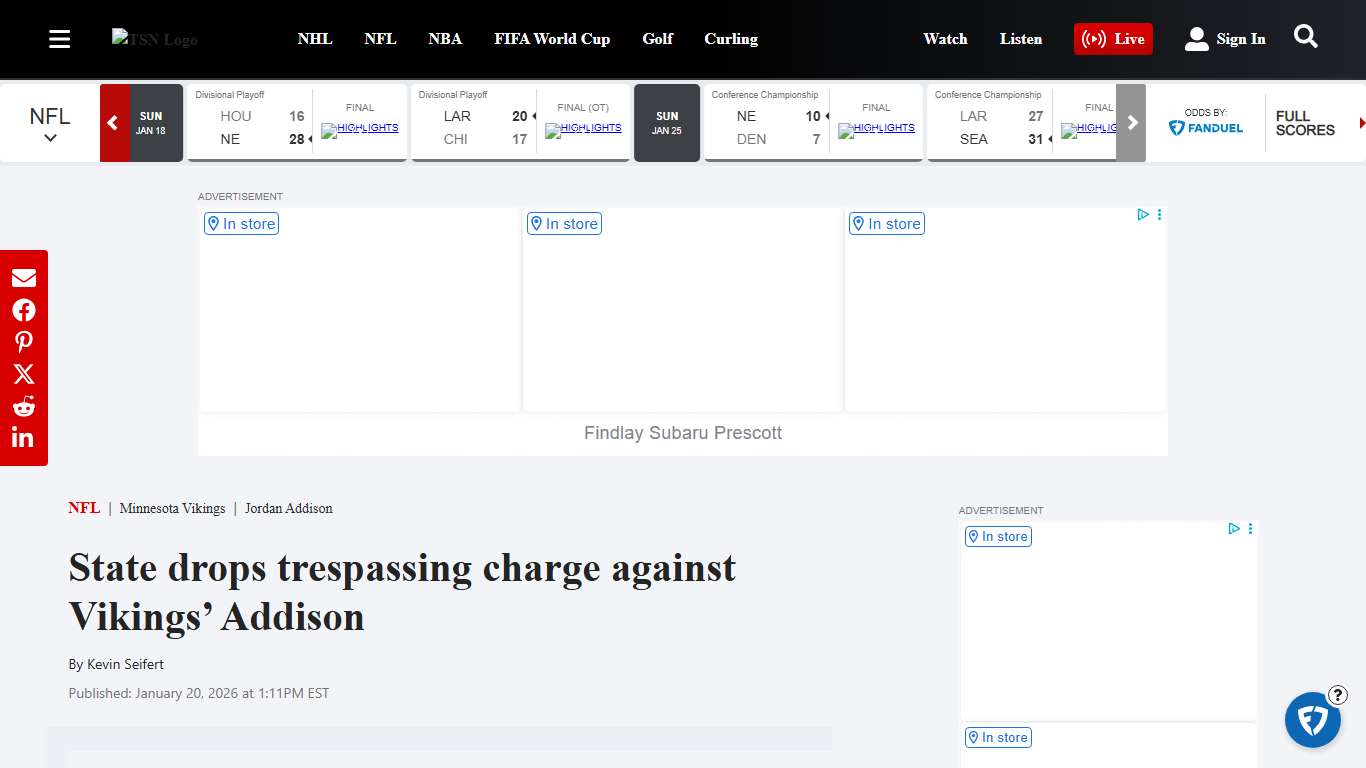Advance the scoreboard with the right arrow
1366x768 pixels.
tap(1131, 122)
